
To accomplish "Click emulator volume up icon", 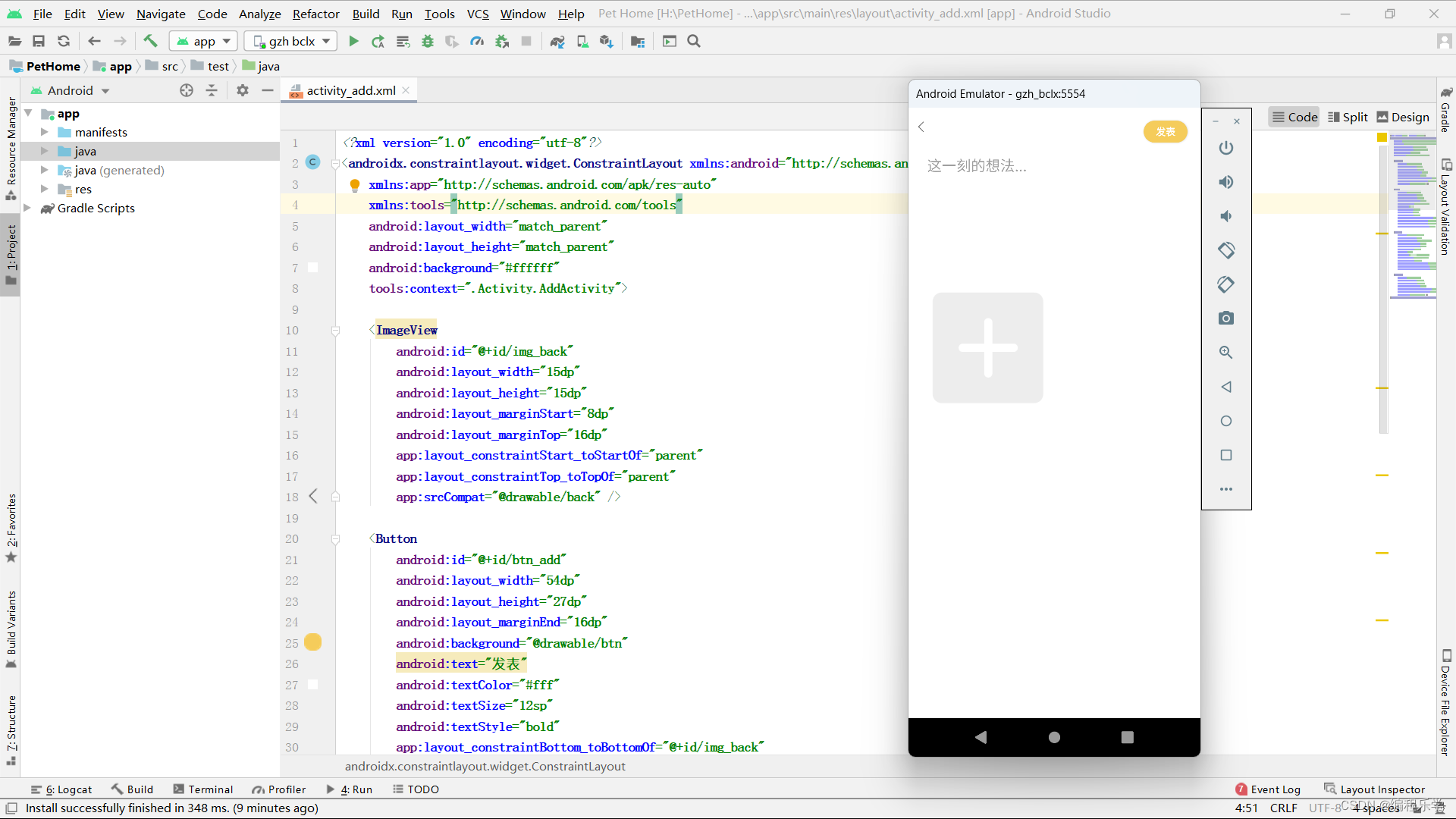I will 1226,182.
